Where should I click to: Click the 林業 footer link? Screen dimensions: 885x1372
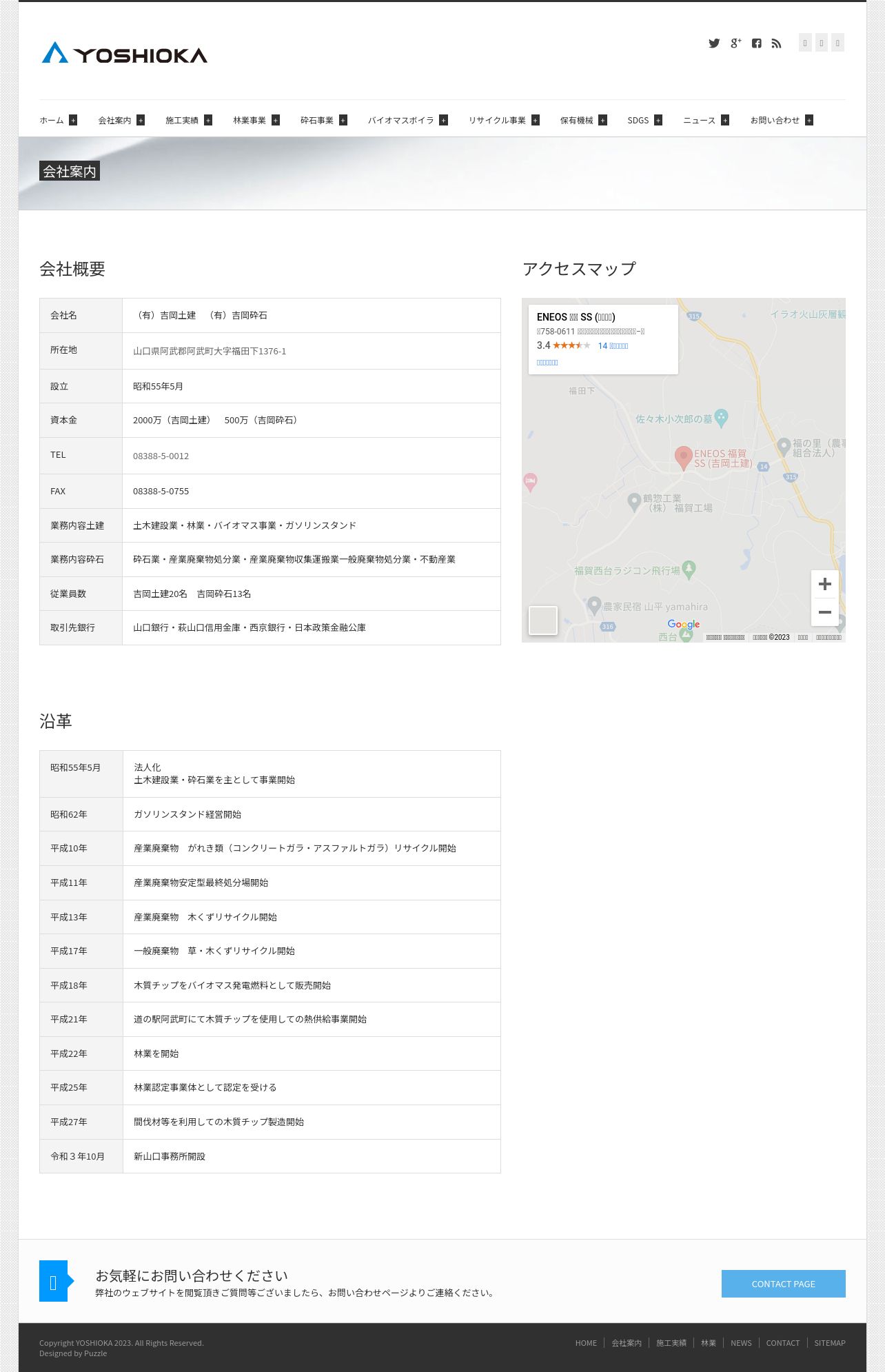(709, 1342)
